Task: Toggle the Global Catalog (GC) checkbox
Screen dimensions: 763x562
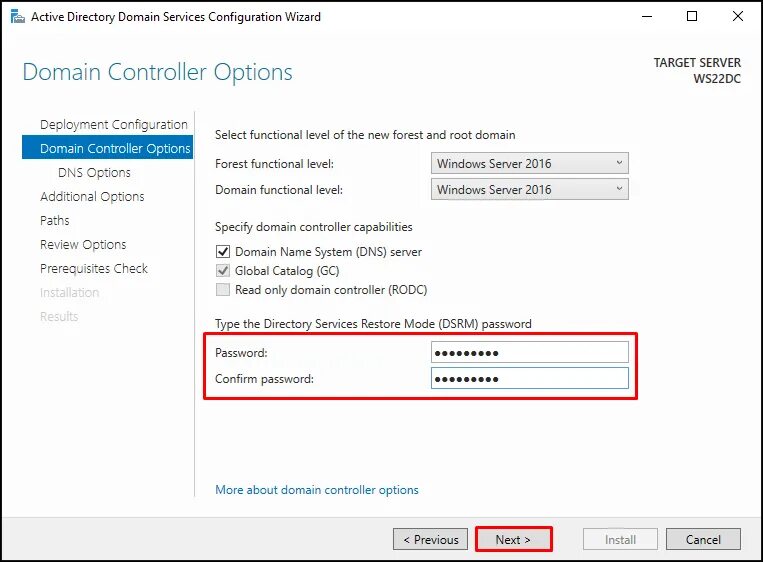Action: tap(223, 271)
